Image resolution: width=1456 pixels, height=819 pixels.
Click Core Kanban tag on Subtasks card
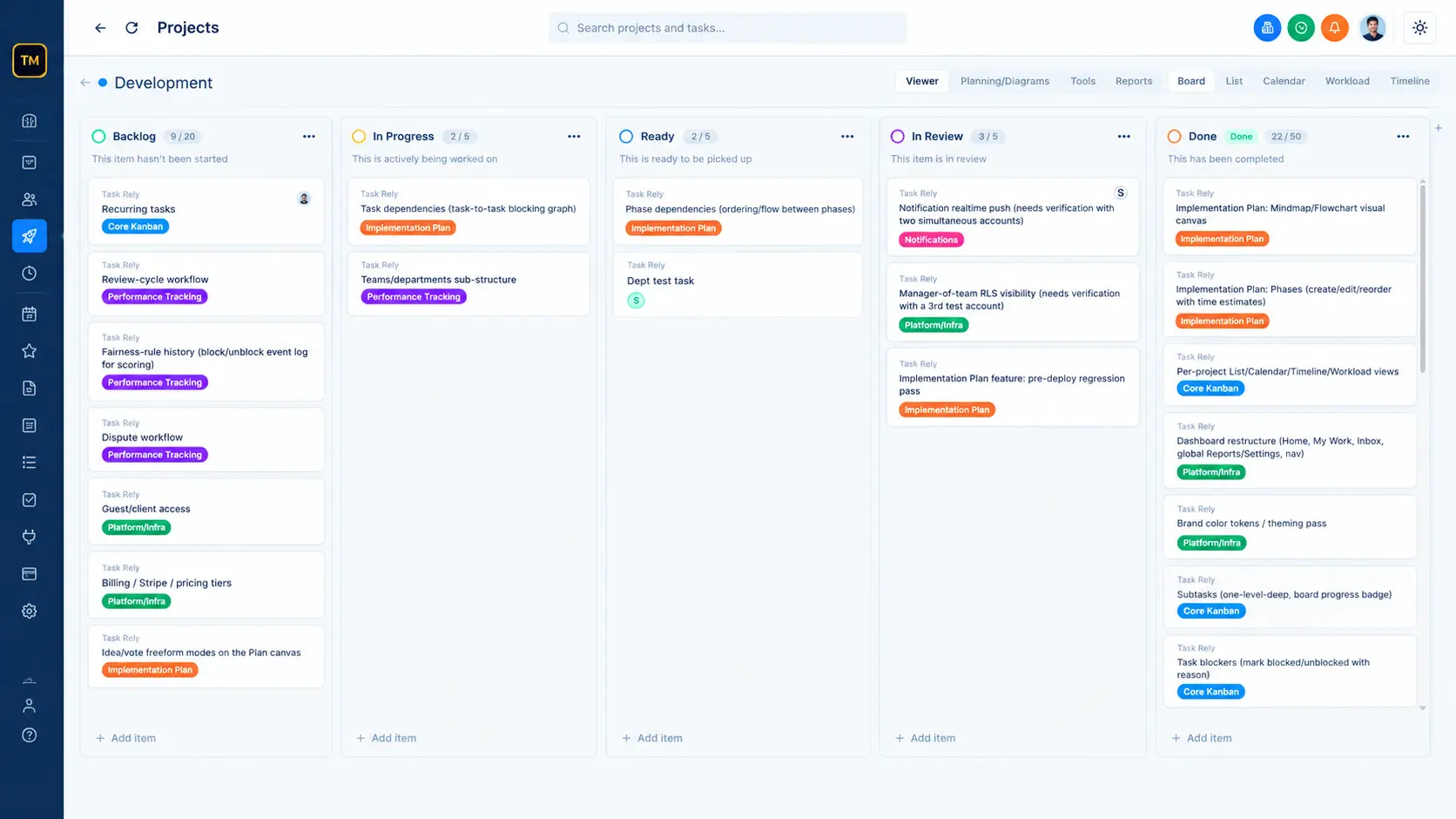coord(1210,611)
